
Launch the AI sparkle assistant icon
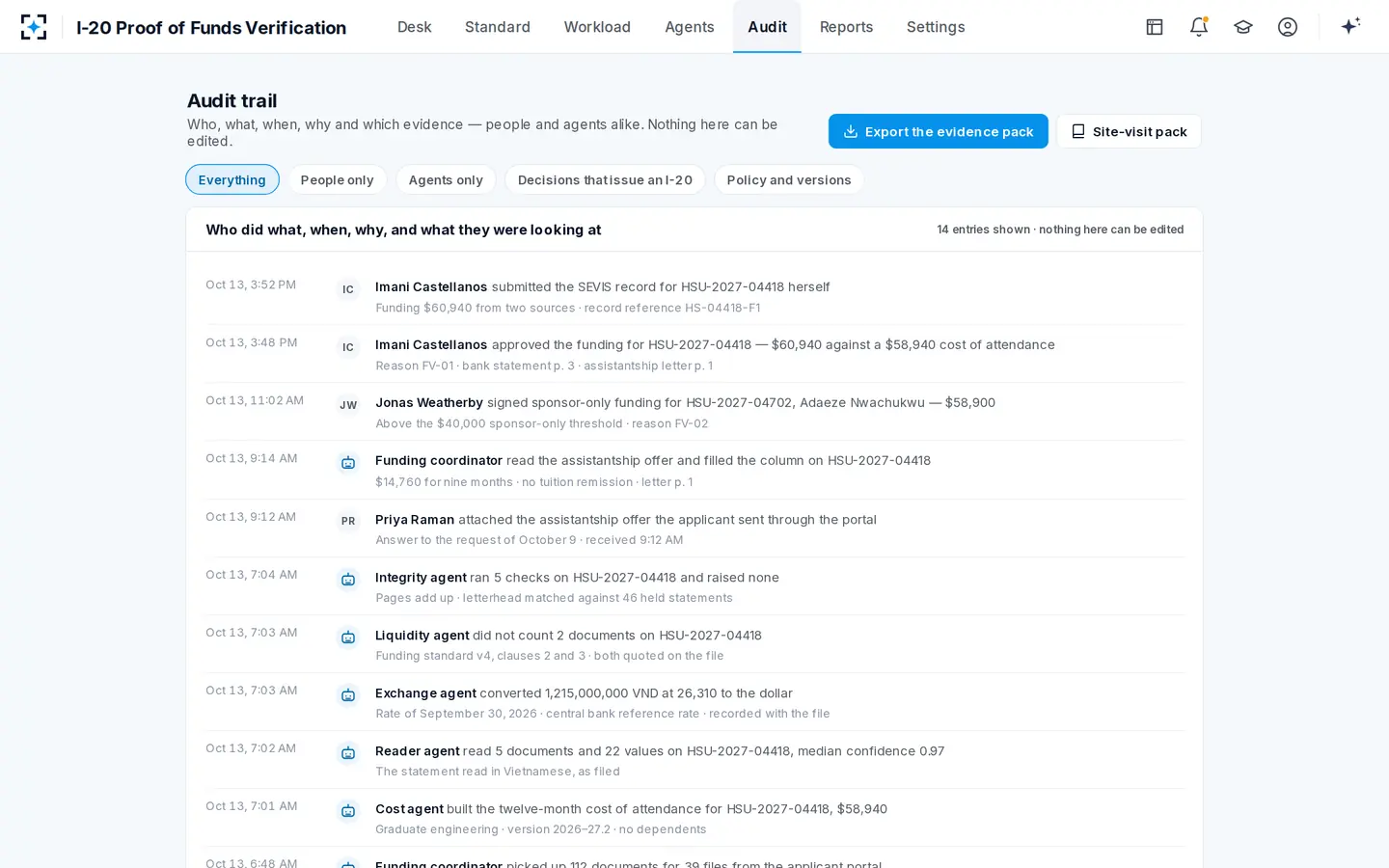tap(1350, 26)
